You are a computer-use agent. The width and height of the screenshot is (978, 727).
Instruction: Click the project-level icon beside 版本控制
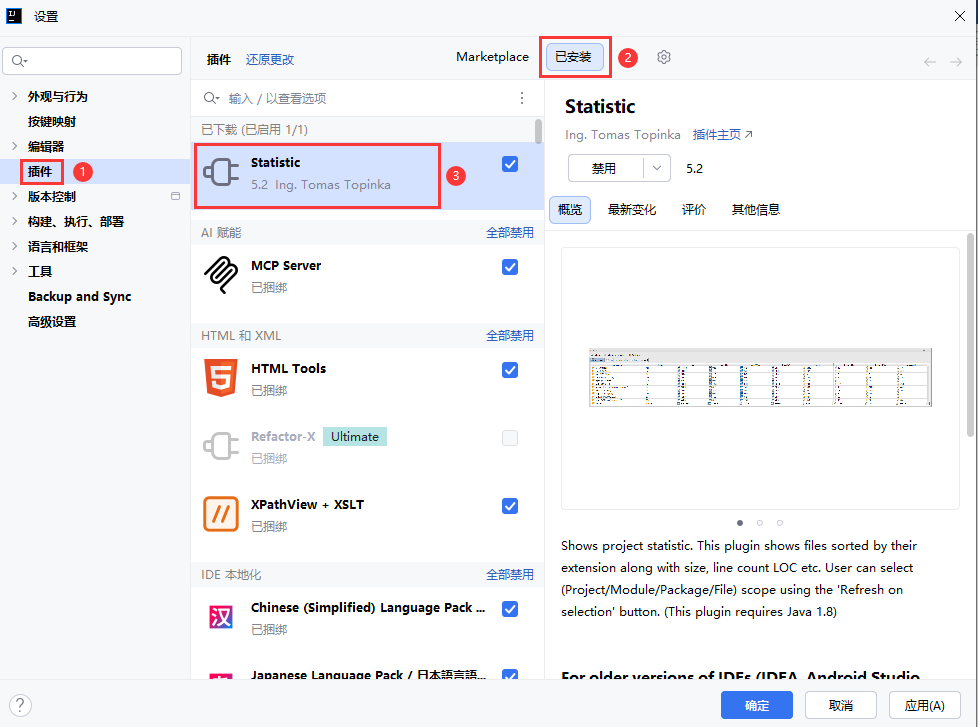tap(175, 196)
